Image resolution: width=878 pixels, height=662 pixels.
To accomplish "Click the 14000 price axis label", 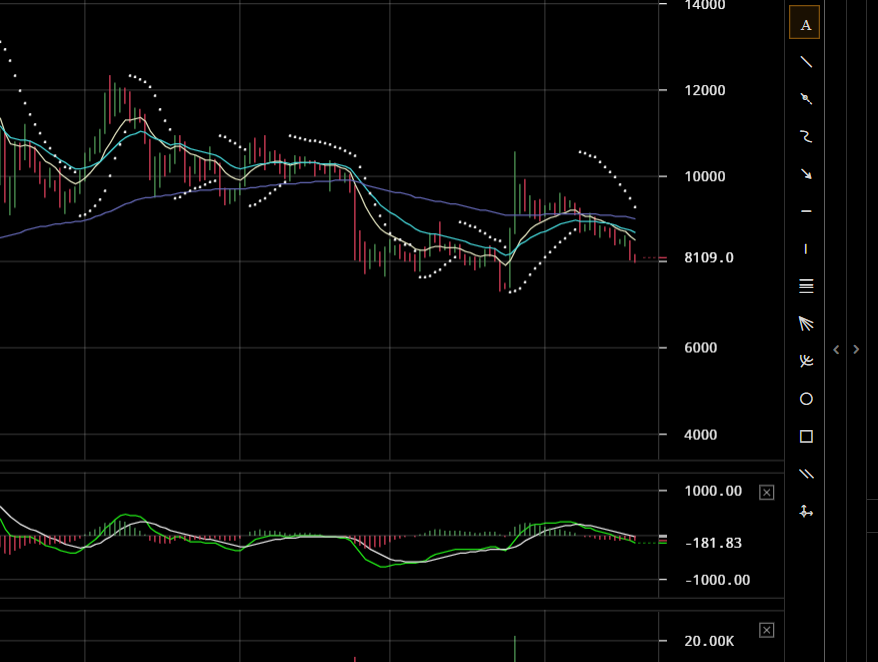I will [x=704, y=5].
